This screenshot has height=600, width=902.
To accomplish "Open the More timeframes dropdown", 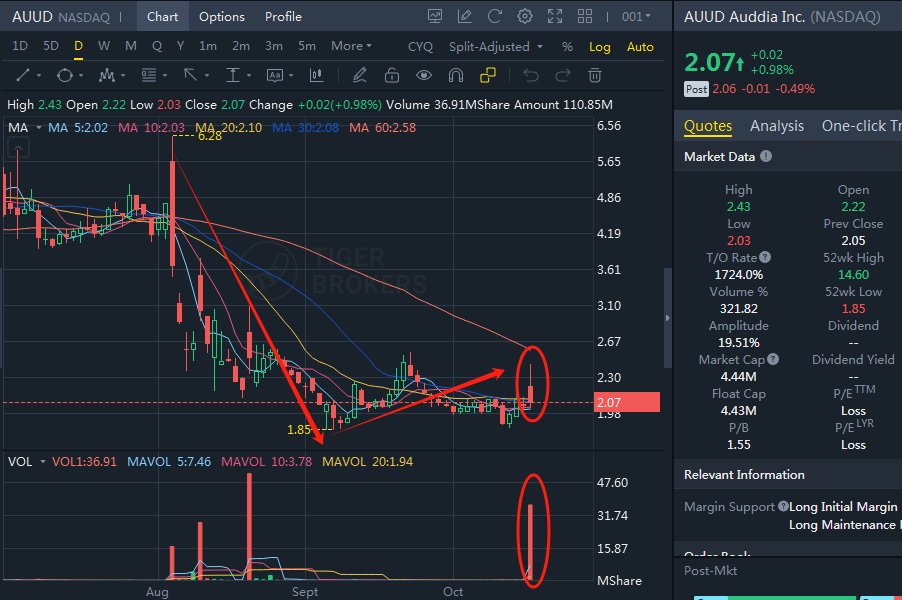I will click(x=351, y=46).
